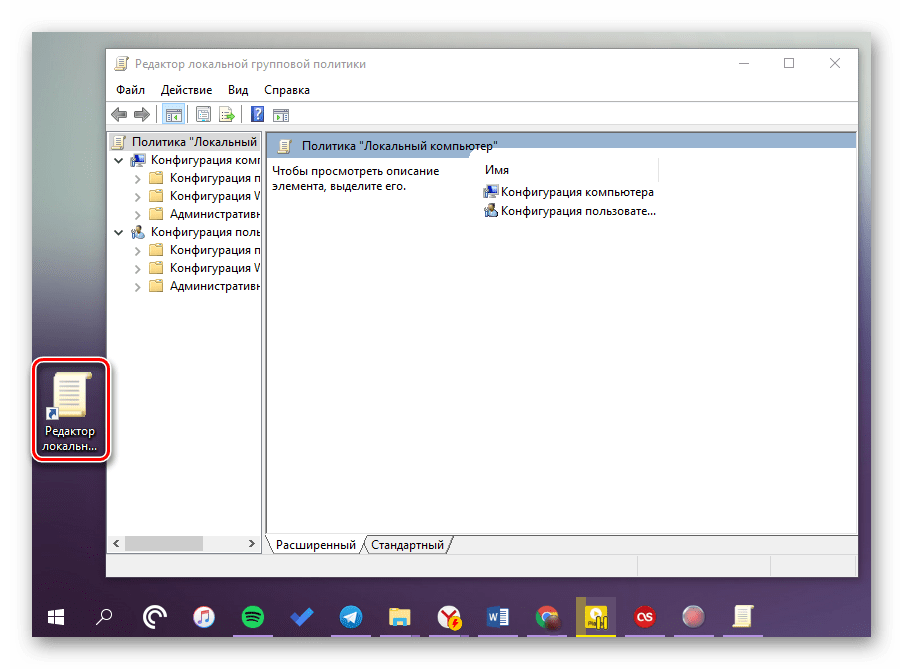Open the desktop shortcut Редактор локальн...

pos(70,410)
